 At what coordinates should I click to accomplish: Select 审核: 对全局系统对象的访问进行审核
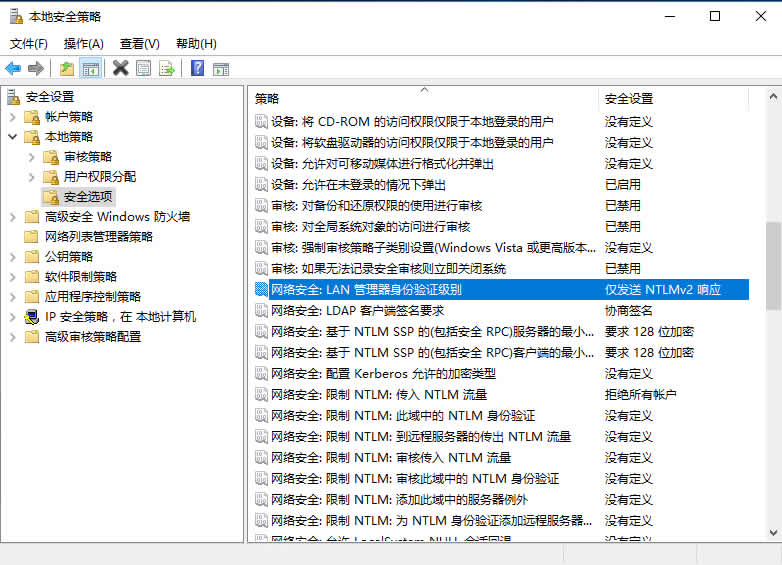(x=501, y=226)
